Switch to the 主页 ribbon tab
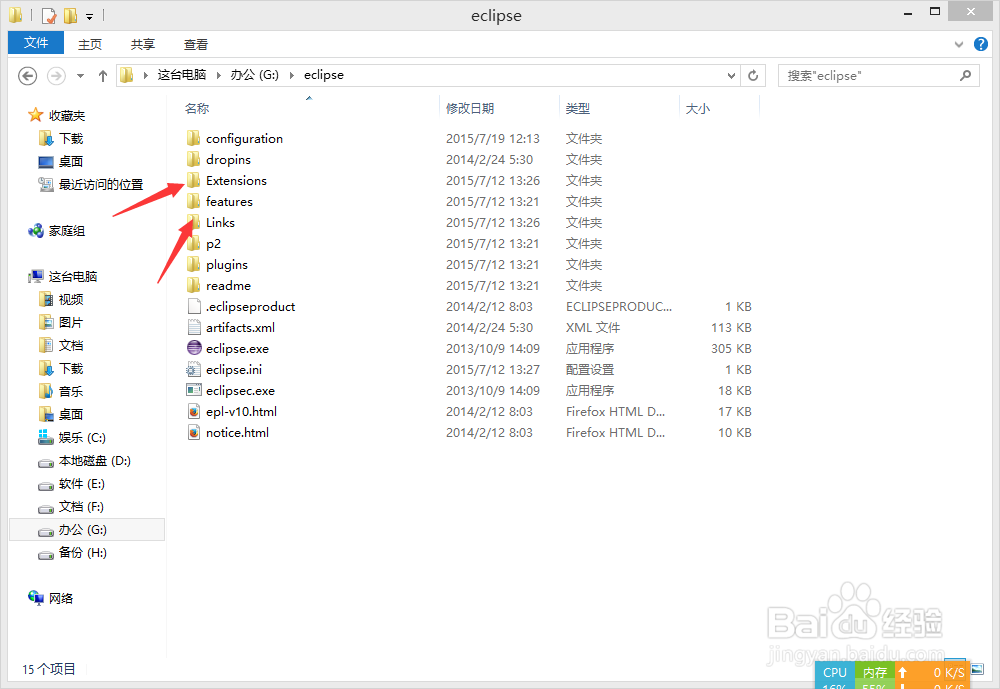Screen dimensions: 1000x689 (x=90, y=44)
